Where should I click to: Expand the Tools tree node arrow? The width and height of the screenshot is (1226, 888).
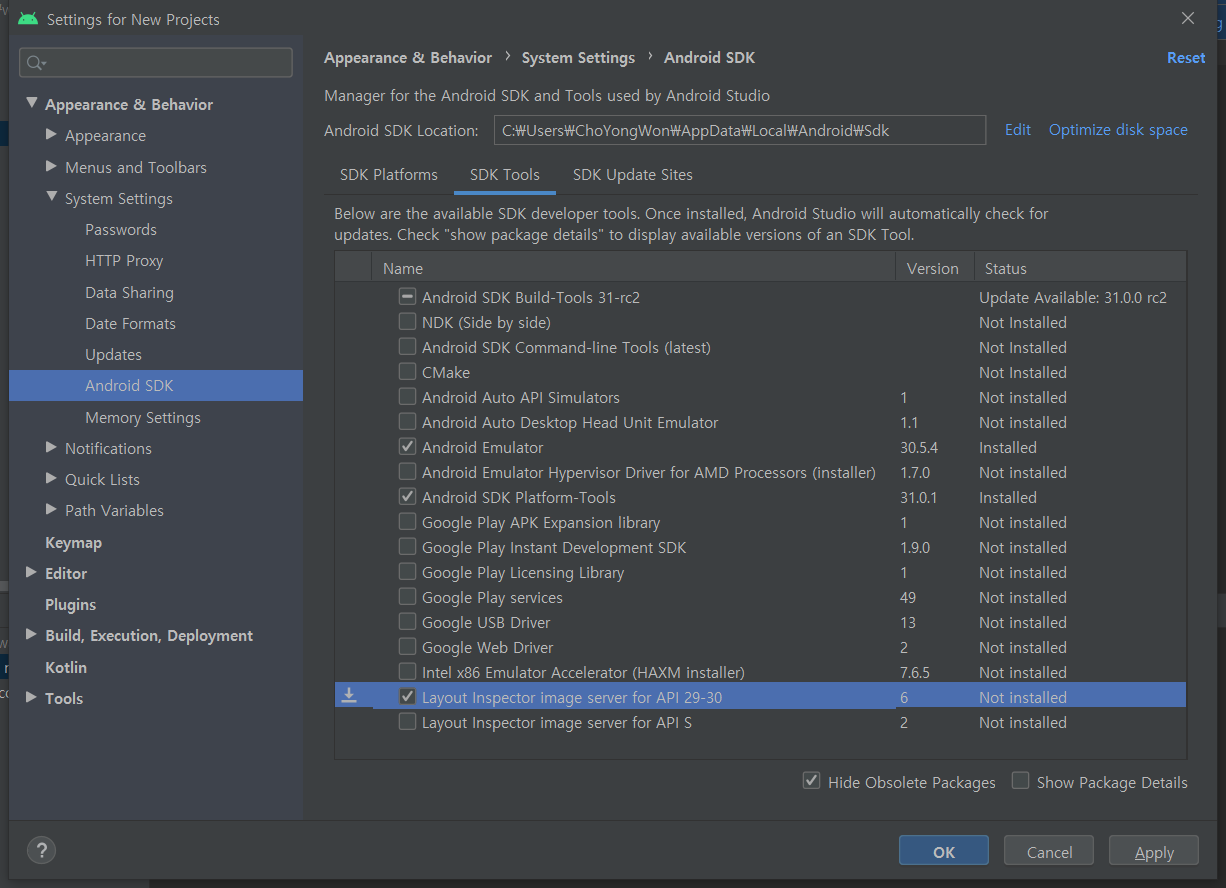[32, 697]
